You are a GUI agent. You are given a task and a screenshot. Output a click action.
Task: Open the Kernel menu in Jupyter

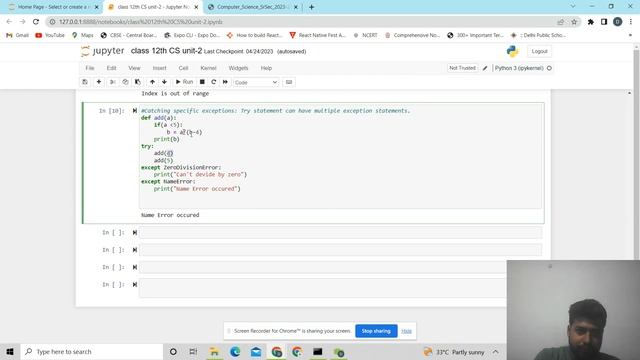pos(208,68)
